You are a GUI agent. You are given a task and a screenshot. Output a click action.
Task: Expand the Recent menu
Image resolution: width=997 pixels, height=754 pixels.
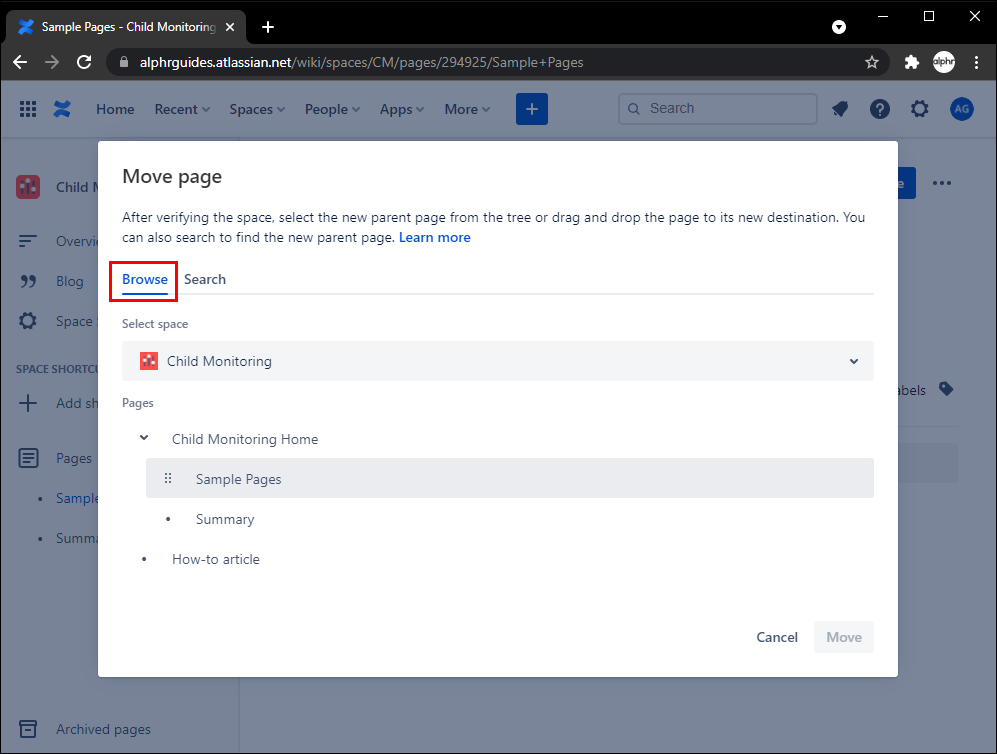click(182, 109)
